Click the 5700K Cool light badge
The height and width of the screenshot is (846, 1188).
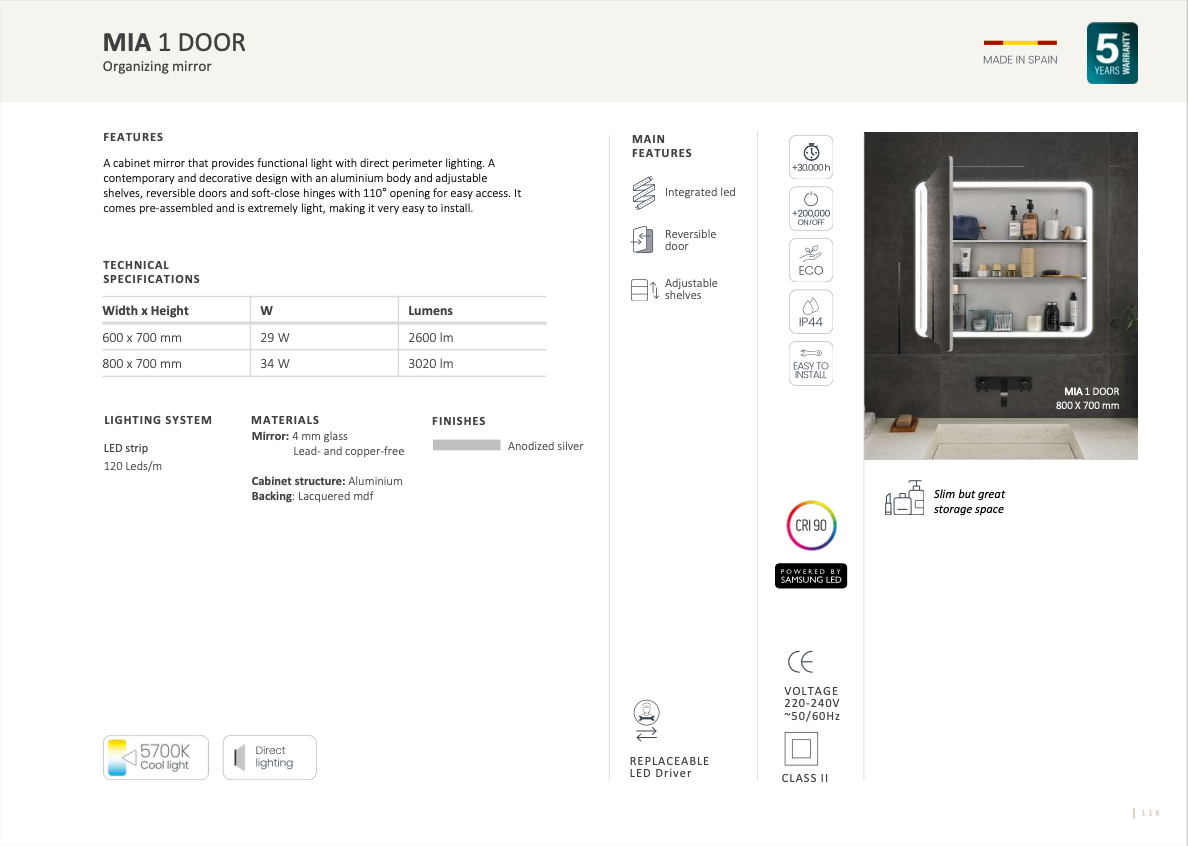click(x=156, y=758)
